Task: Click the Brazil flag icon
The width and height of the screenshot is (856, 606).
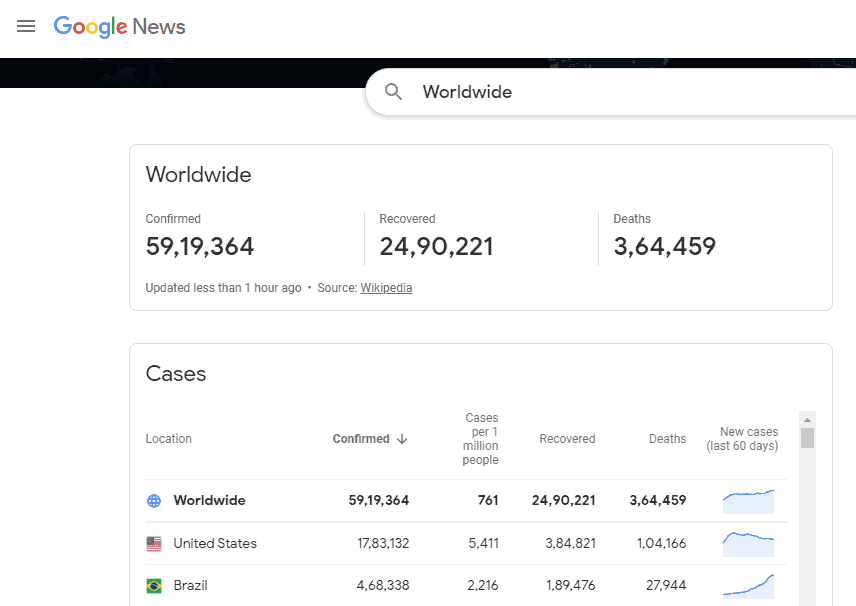Action: (x=154, y=586)
